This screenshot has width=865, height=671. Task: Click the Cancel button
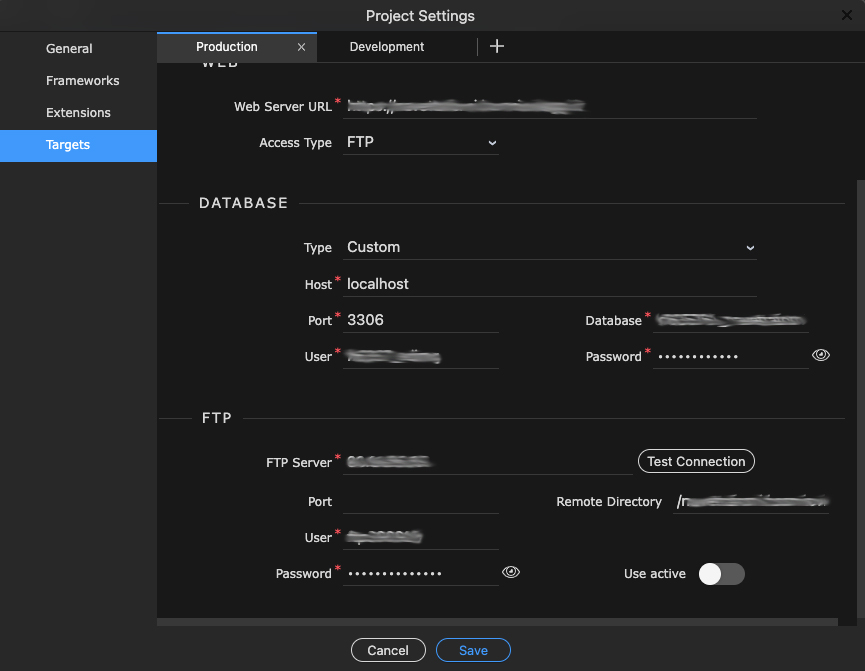[x=388, y=650]
